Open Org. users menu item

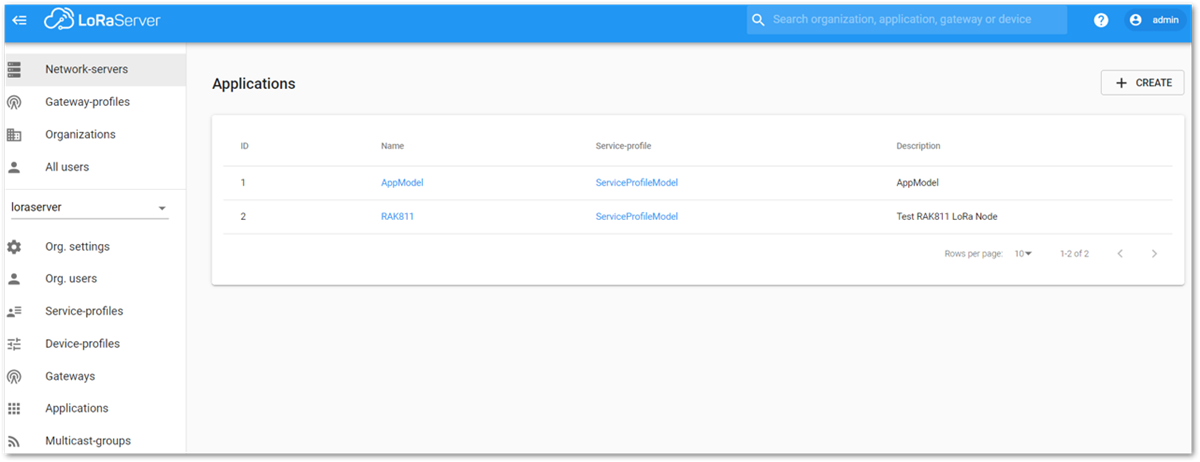[x=94, y=279]
